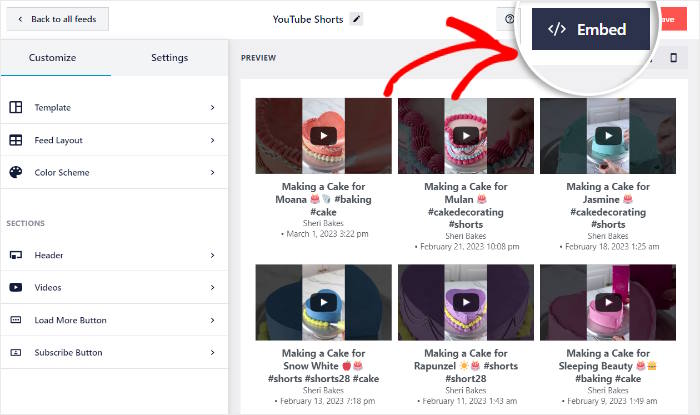This screenshot has height=415, width=700.
Task: Click the Color Scheme palette icon
Action: 16,172
